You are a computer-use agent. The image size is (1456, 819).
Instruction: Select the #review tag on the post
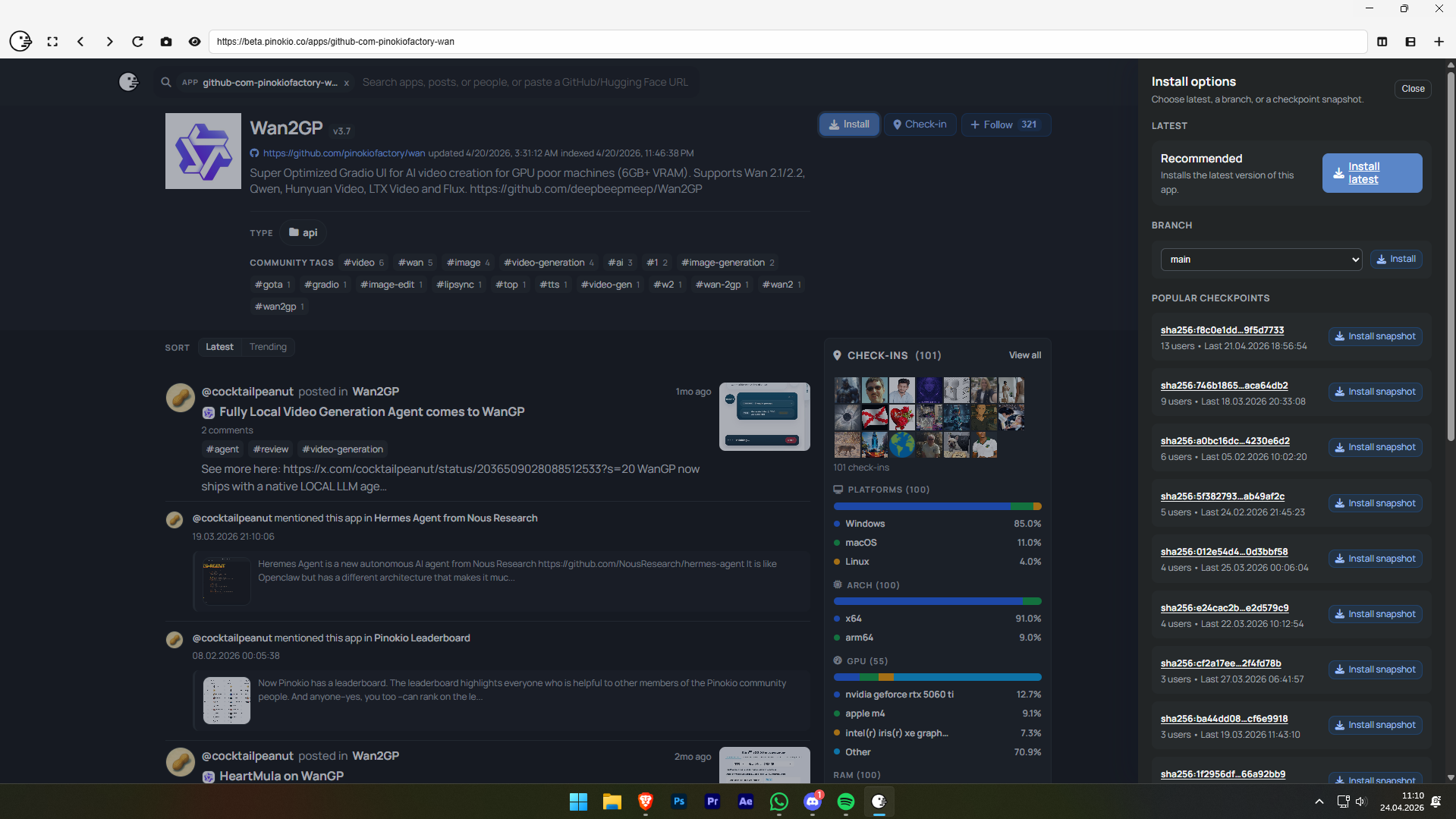(x=271, y=449)
